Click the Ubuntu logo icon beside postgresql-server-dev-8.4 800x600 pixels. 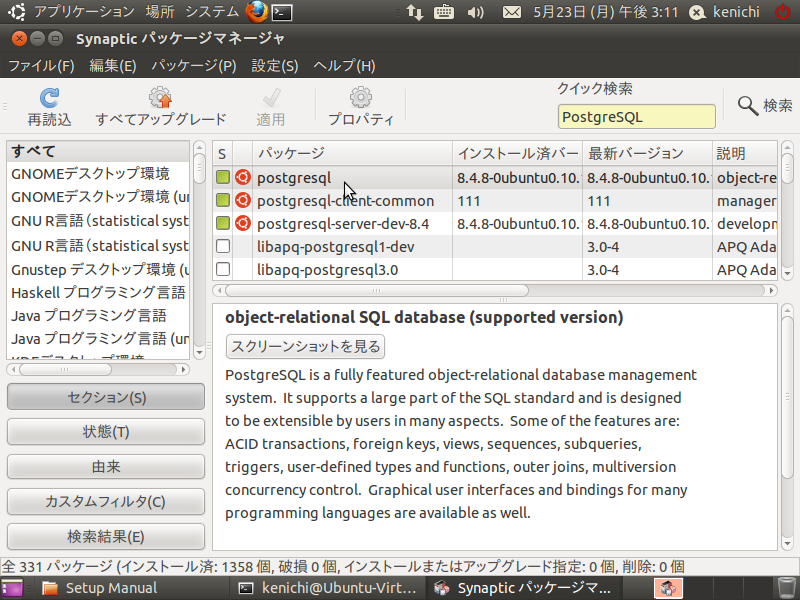coord(243,223)
